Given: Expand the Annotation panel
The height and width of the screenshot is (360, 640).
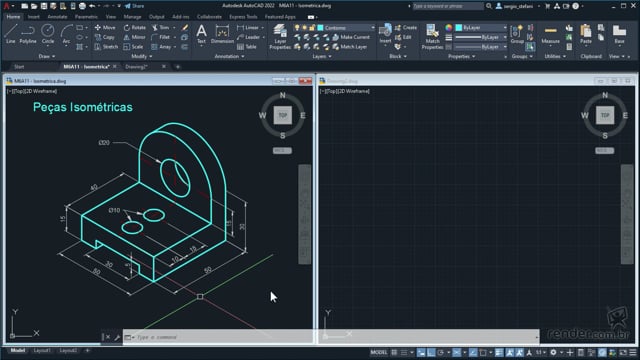Looking at the screenshot, I should (x=229, y=56).
